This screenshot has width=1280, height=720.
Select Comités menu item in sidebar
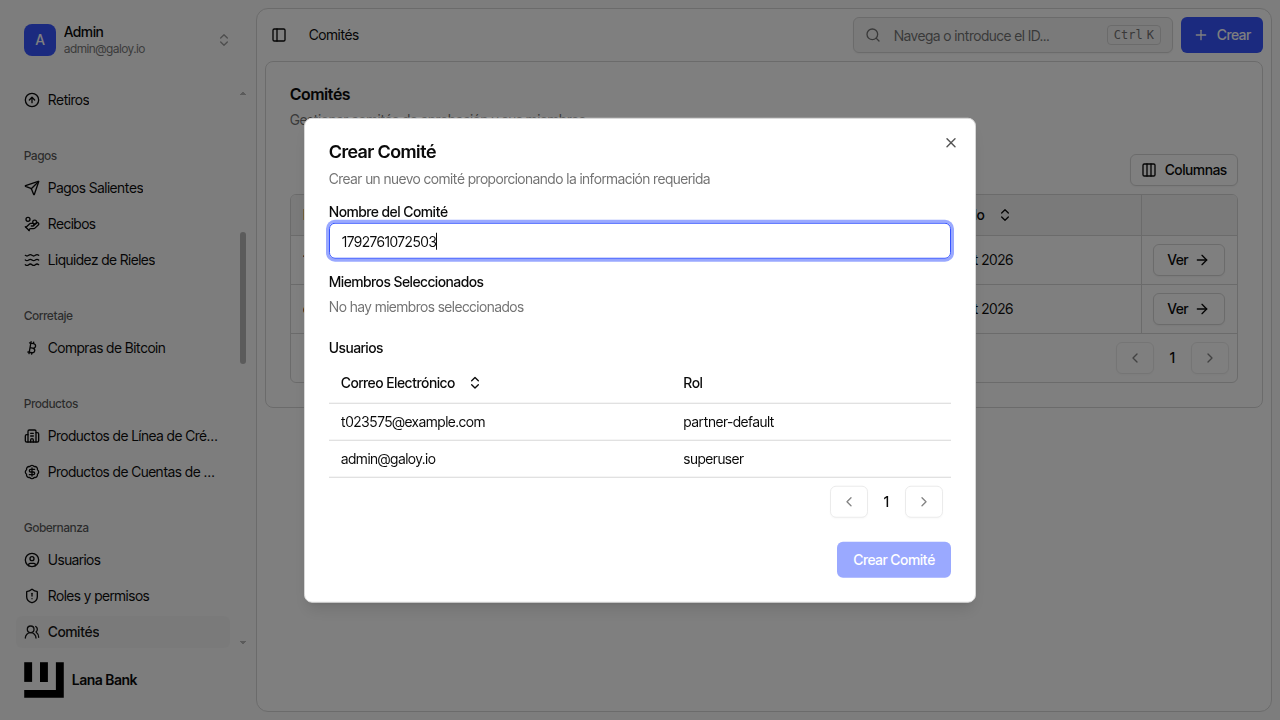tap(125, 632)
